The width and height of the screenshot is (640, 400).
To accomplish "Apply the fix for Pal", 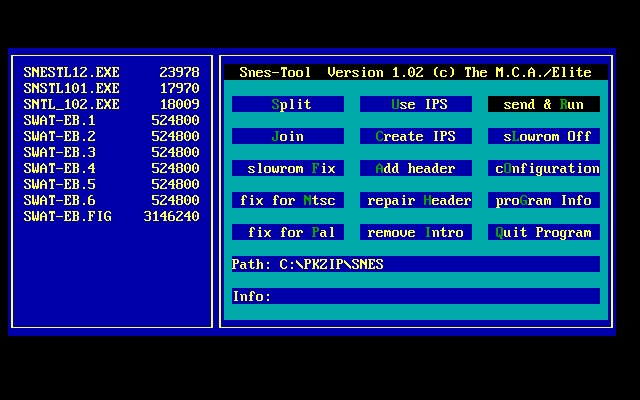I will [288, 232].
